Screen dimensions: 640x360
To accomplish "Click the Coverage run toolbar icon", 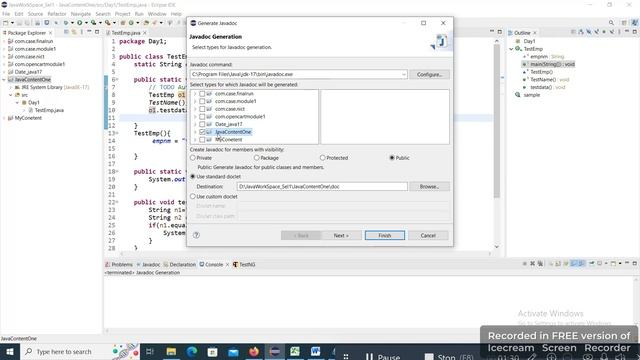I will tap(93, 23).
